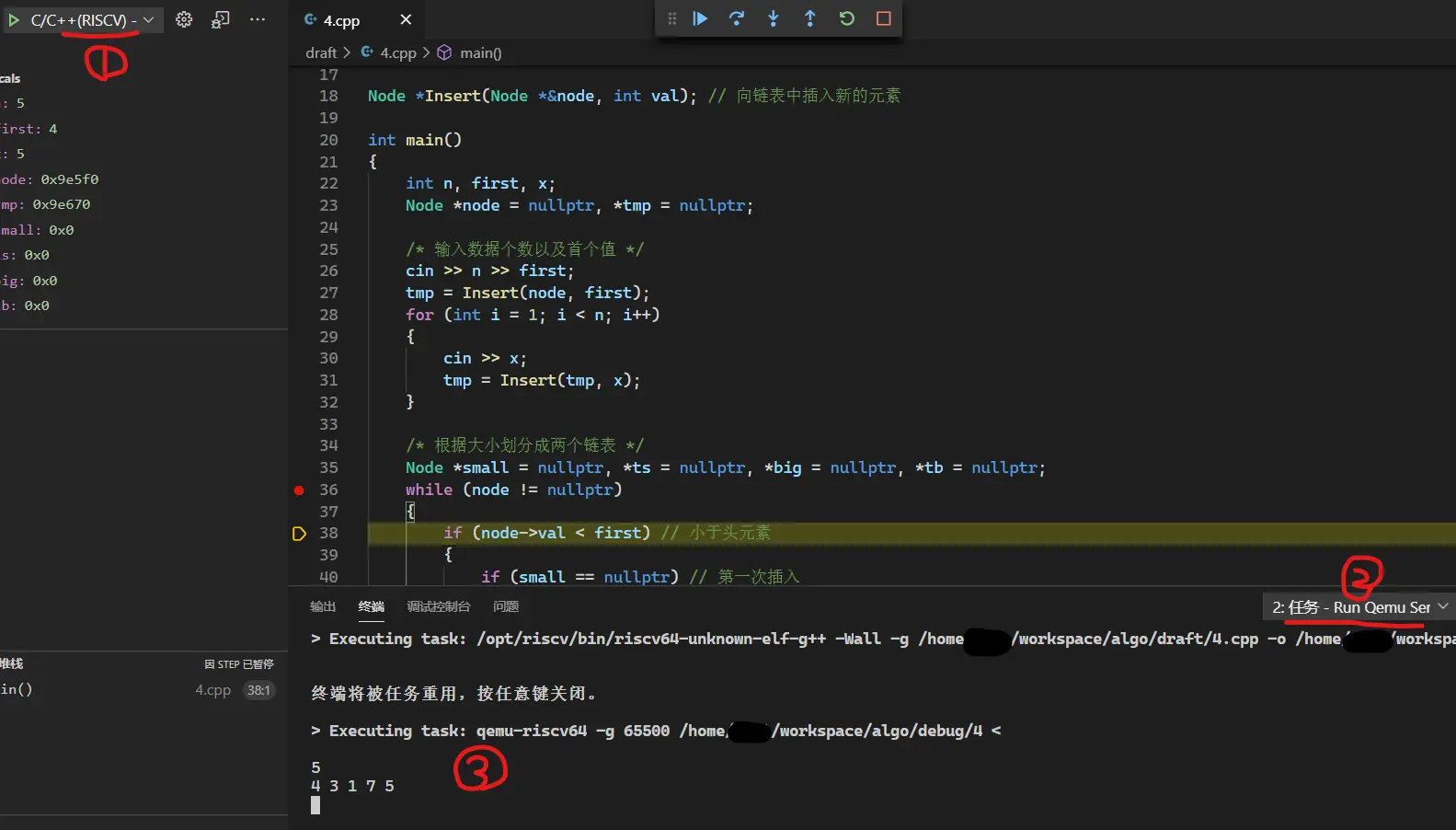Image resolution: width=1456 pixels, height=830 pixels.
Task: Continue execution in the debug toolbar
Action: pos(700,18)
